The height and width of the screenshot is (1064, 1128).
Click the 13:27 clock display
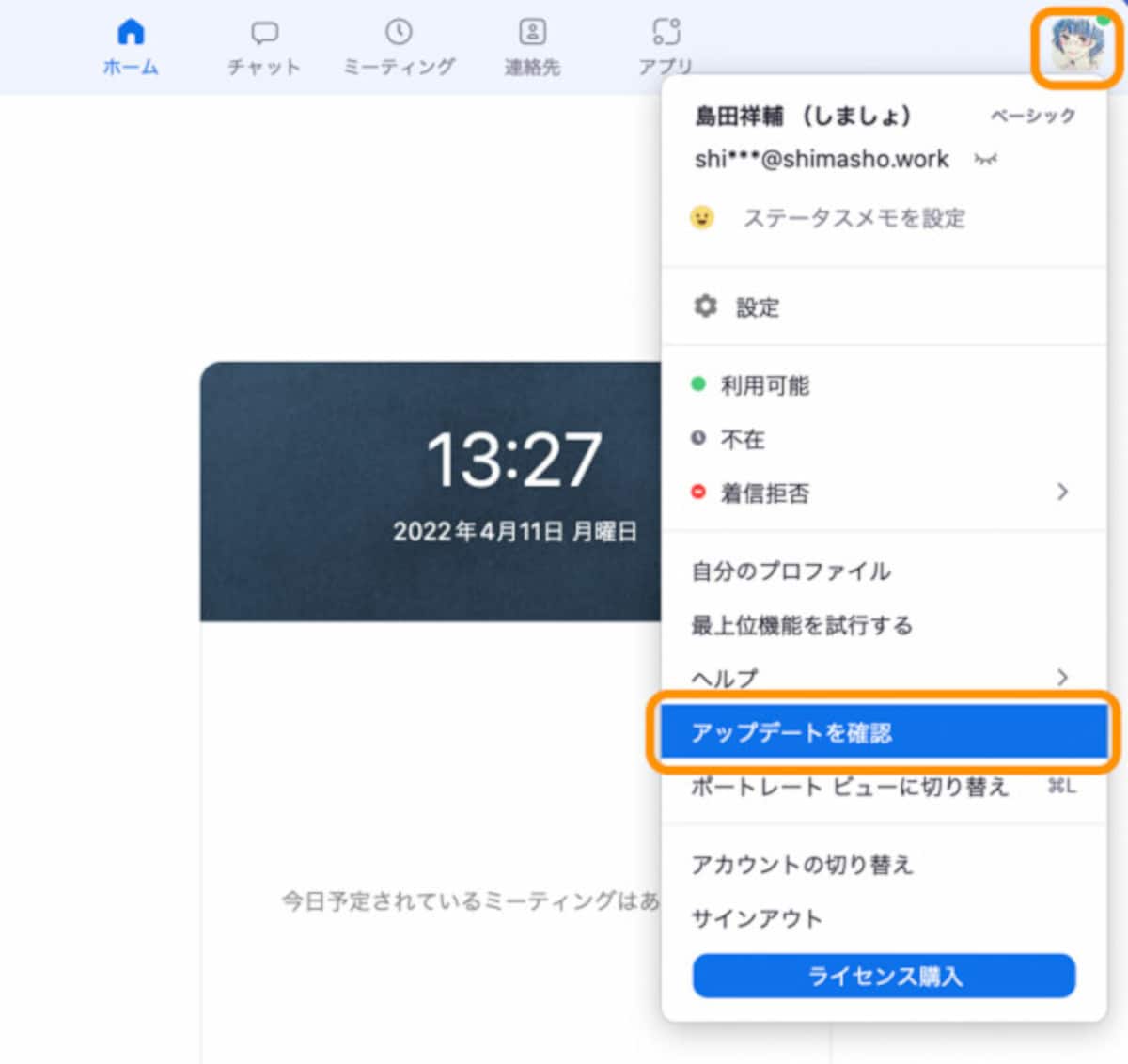(x=514, y=460)
